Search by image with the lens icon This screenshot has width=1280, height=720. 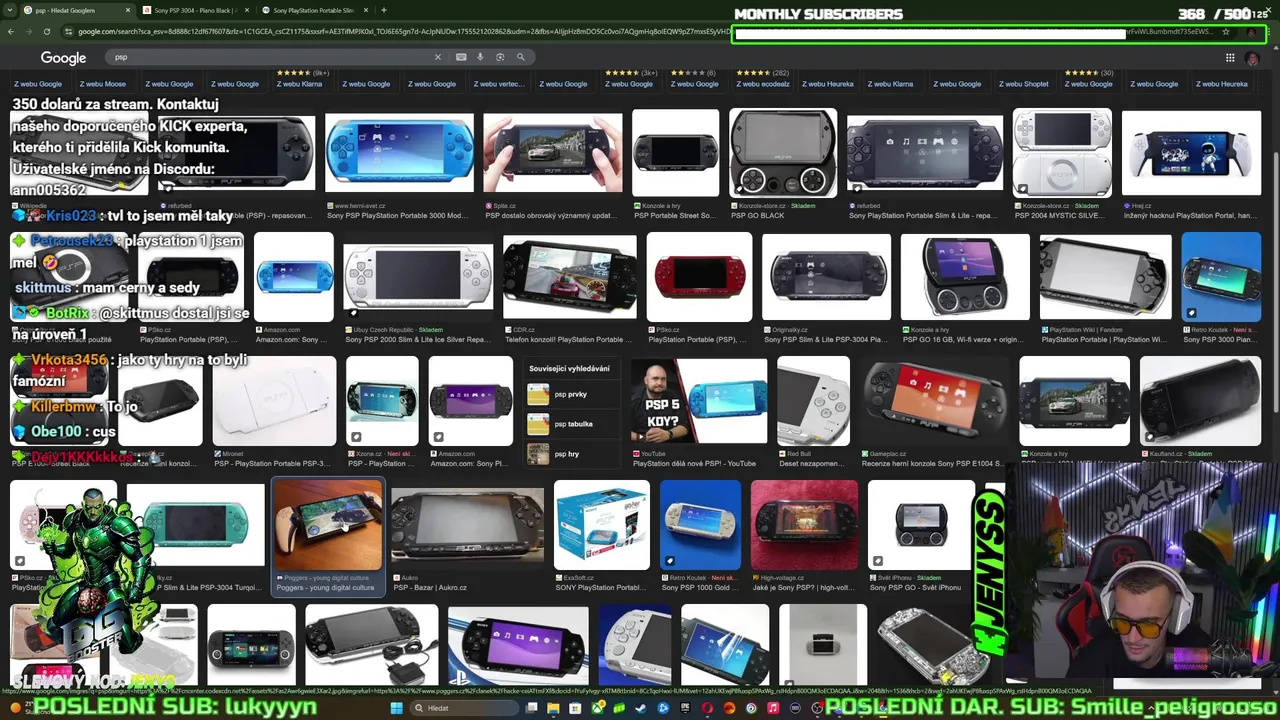[500, 57]
